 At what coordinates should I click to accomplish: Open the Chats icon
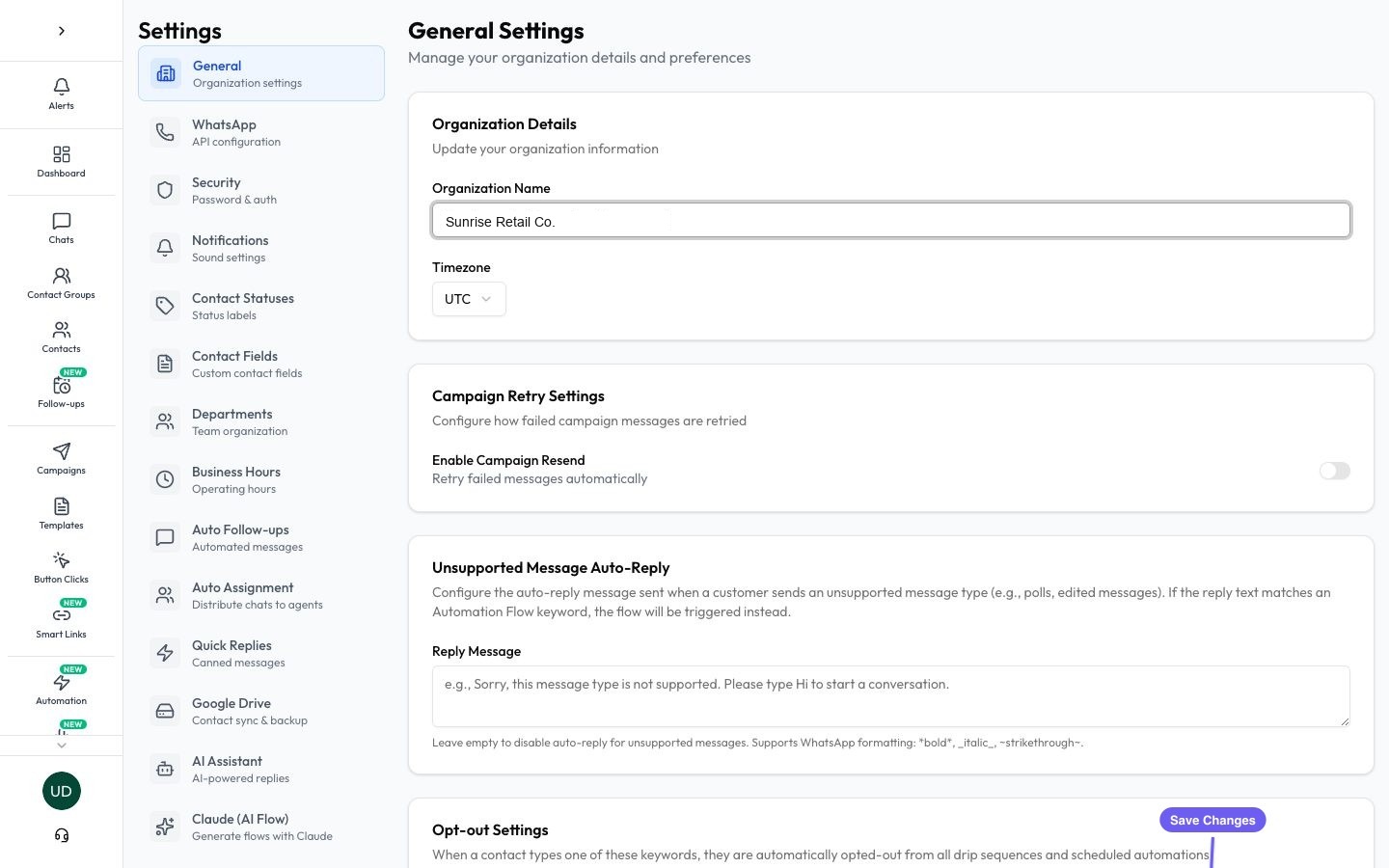61,221
